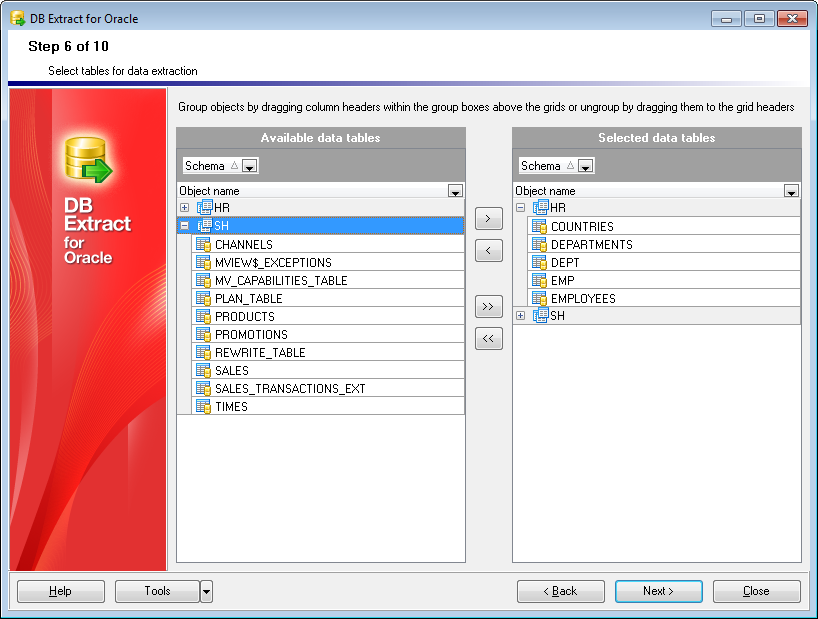Viewport: 818px width, 619px height.
Task: Select DEPARTMENTS in selected data tables
Action: coord(664,244)
